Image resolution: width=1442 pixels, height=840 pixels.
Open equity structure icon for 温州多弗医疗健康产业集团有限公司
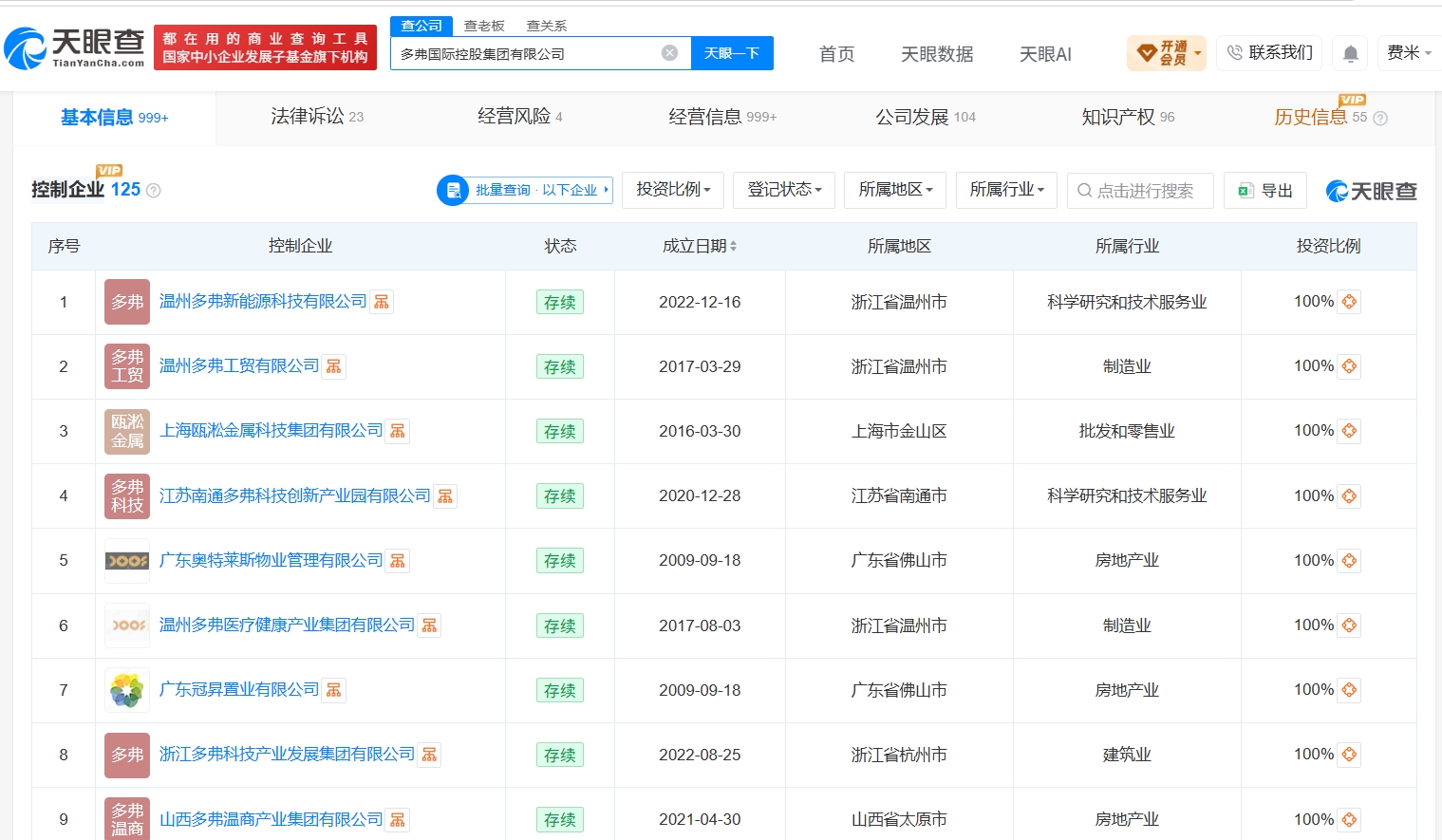point(429,625)
